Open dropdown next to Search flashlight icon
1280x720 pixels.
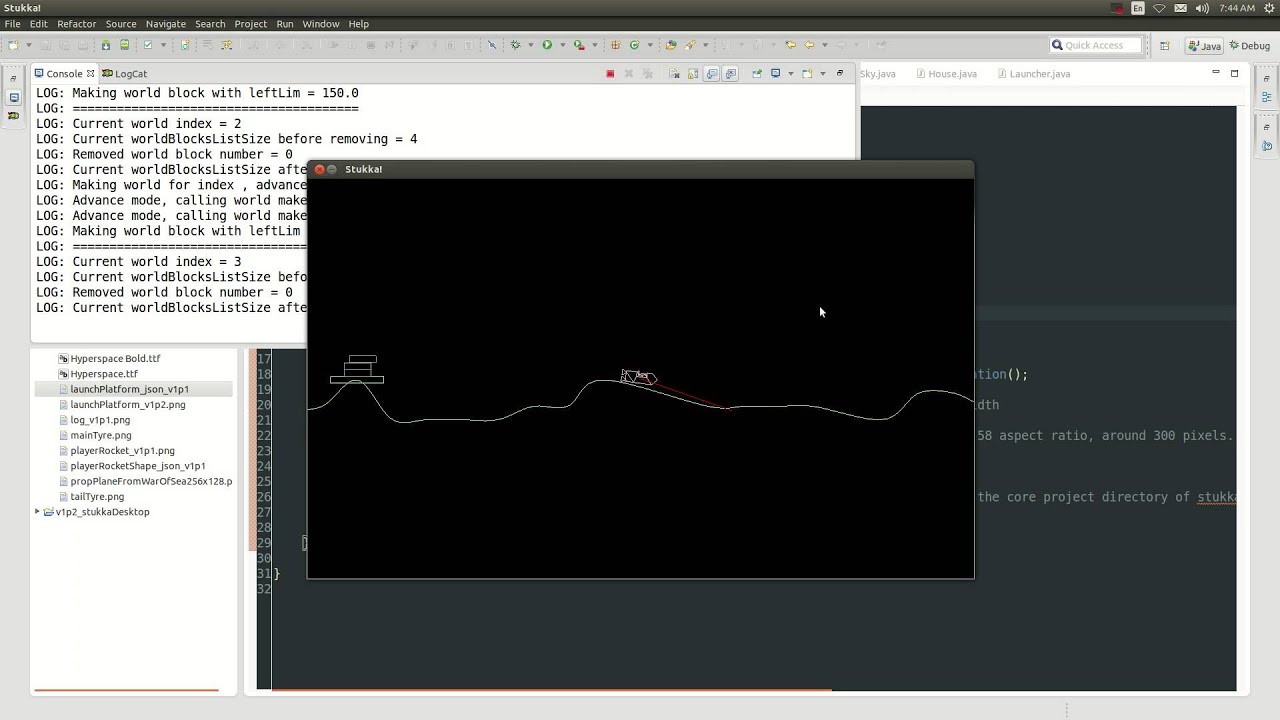tap(705, 45)
